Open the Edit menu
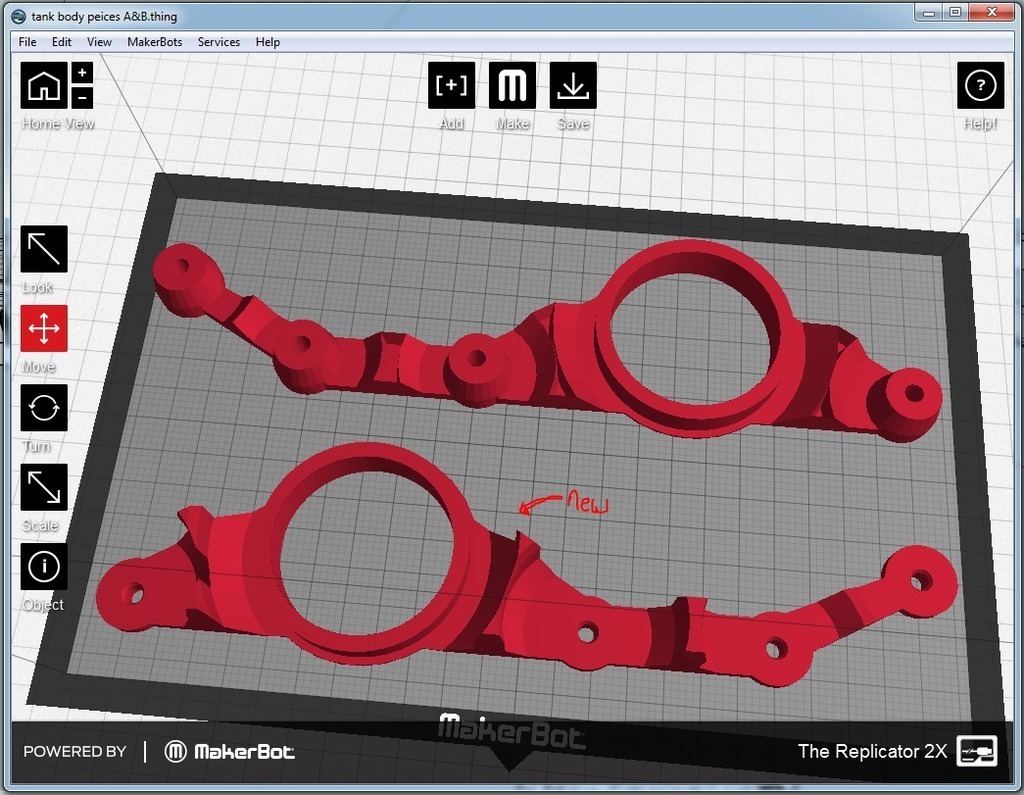The height and width of the screenshot is (795, 1024). click(x=62, y=42)
